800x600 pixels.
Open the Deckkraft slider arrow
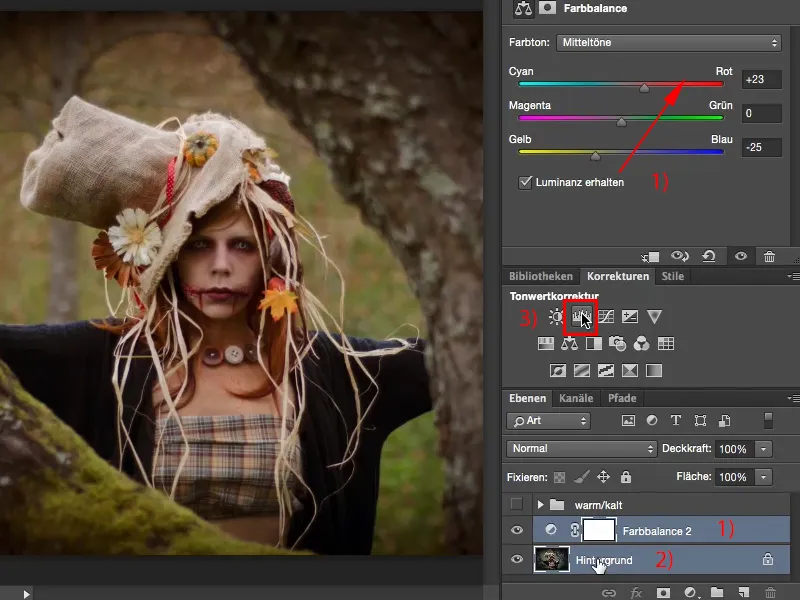coord(763,449)
